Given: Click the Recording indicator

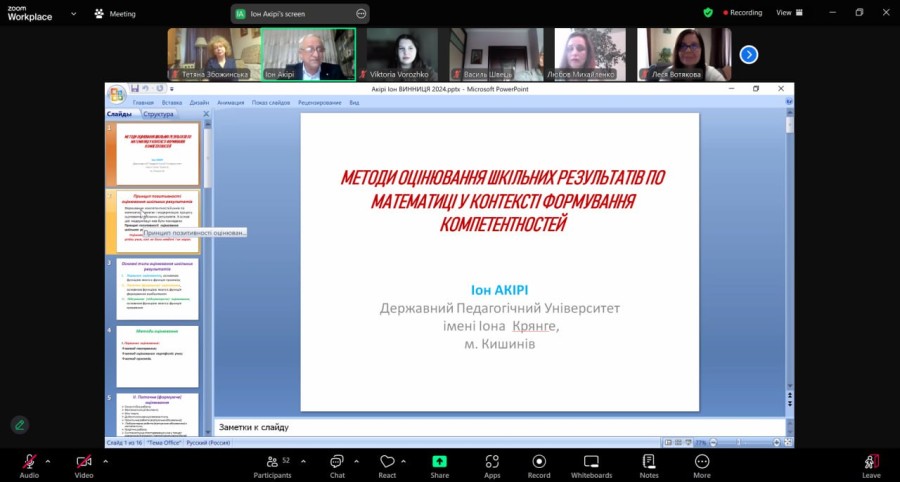Looking at the screenshot, I should [x=743, y=13].
